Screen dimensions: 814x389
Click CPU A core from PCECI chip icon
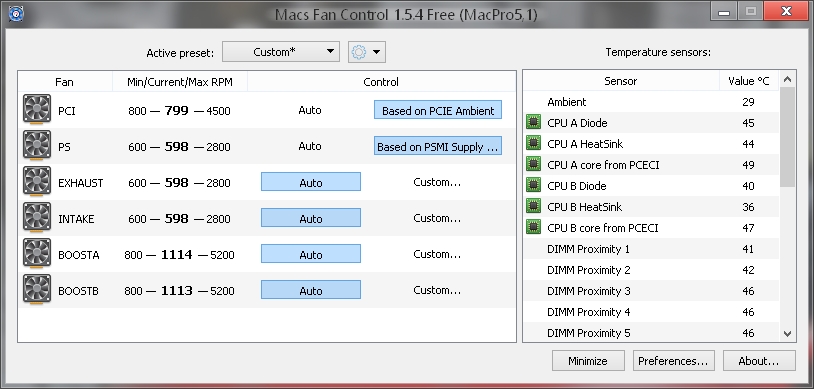[533, 165]
